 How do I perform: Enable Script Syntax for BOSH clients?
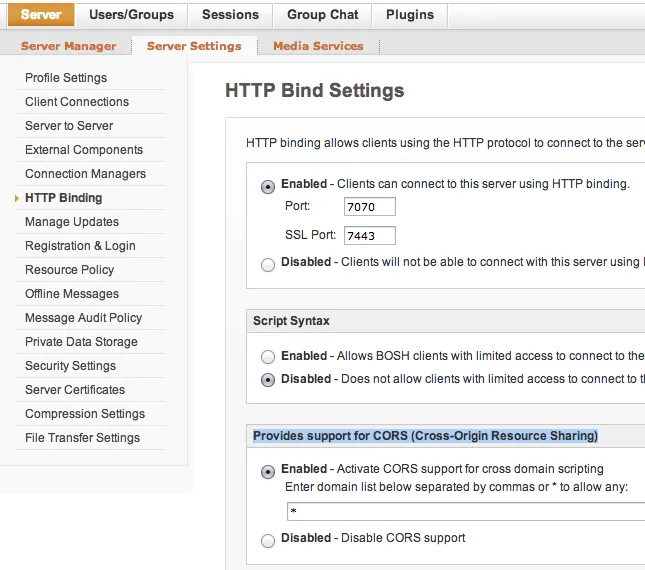pos(267,357)
